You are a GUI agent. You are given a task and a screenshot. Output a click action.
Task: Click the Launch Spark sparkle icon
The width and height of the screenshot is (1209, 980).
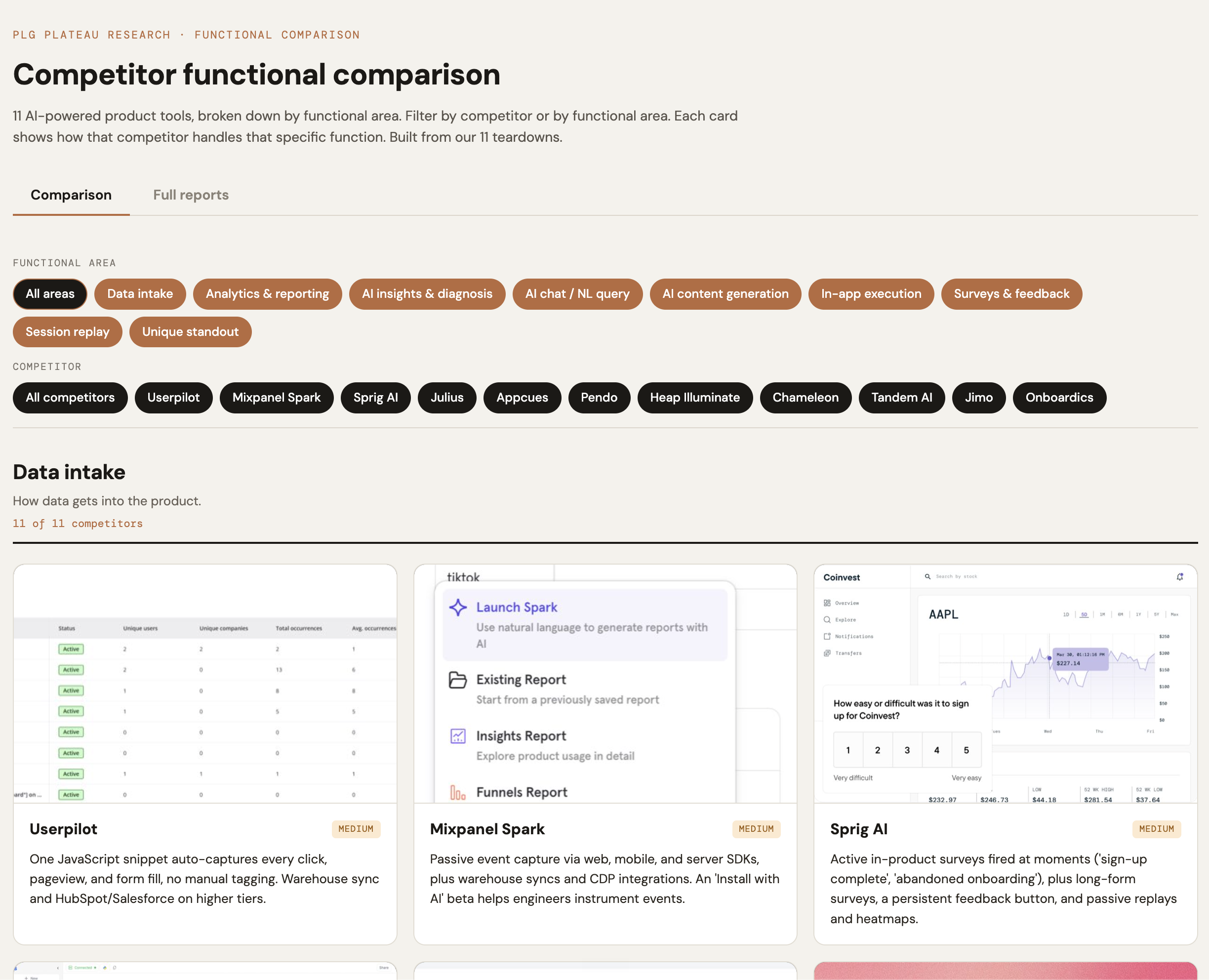[x=458, y=608]
